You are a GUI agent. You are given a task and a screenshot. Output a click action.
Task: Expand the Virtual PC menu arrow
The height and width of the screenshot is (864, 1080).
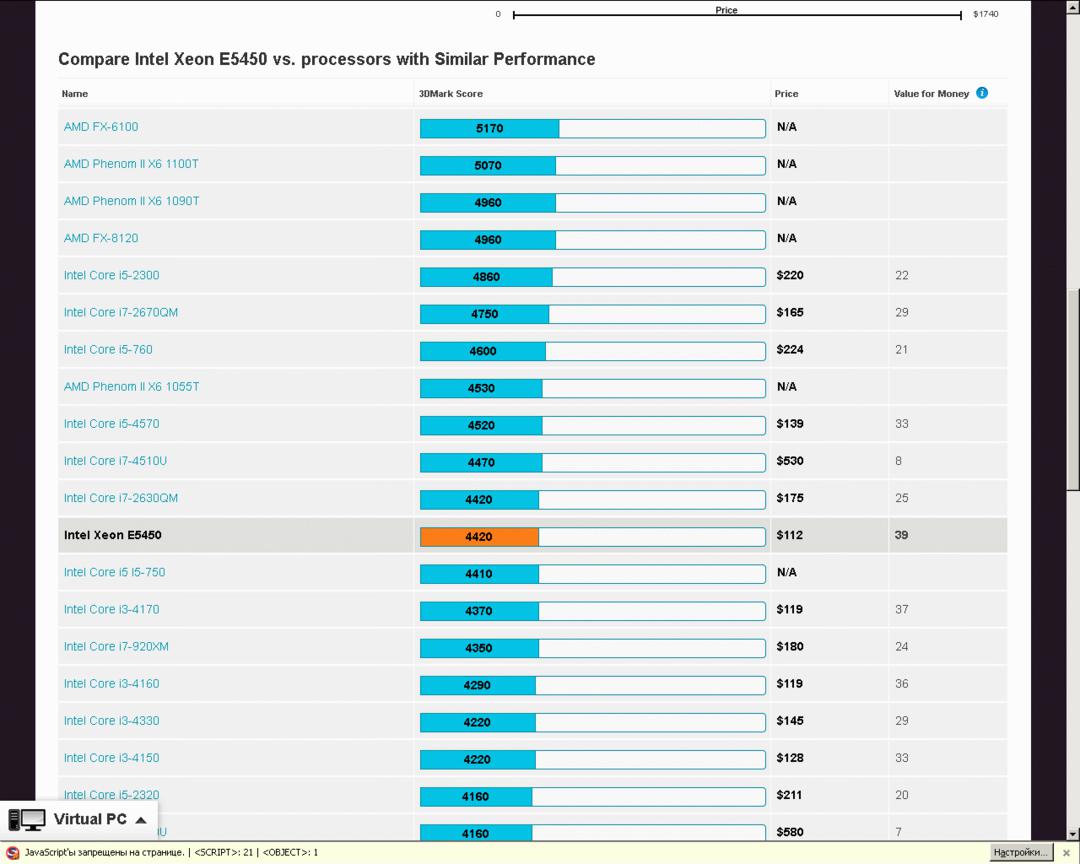141,820
